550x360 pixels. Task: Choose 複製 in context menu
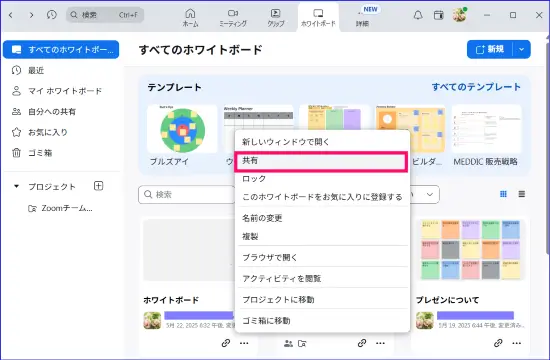(x=323, y=236)
